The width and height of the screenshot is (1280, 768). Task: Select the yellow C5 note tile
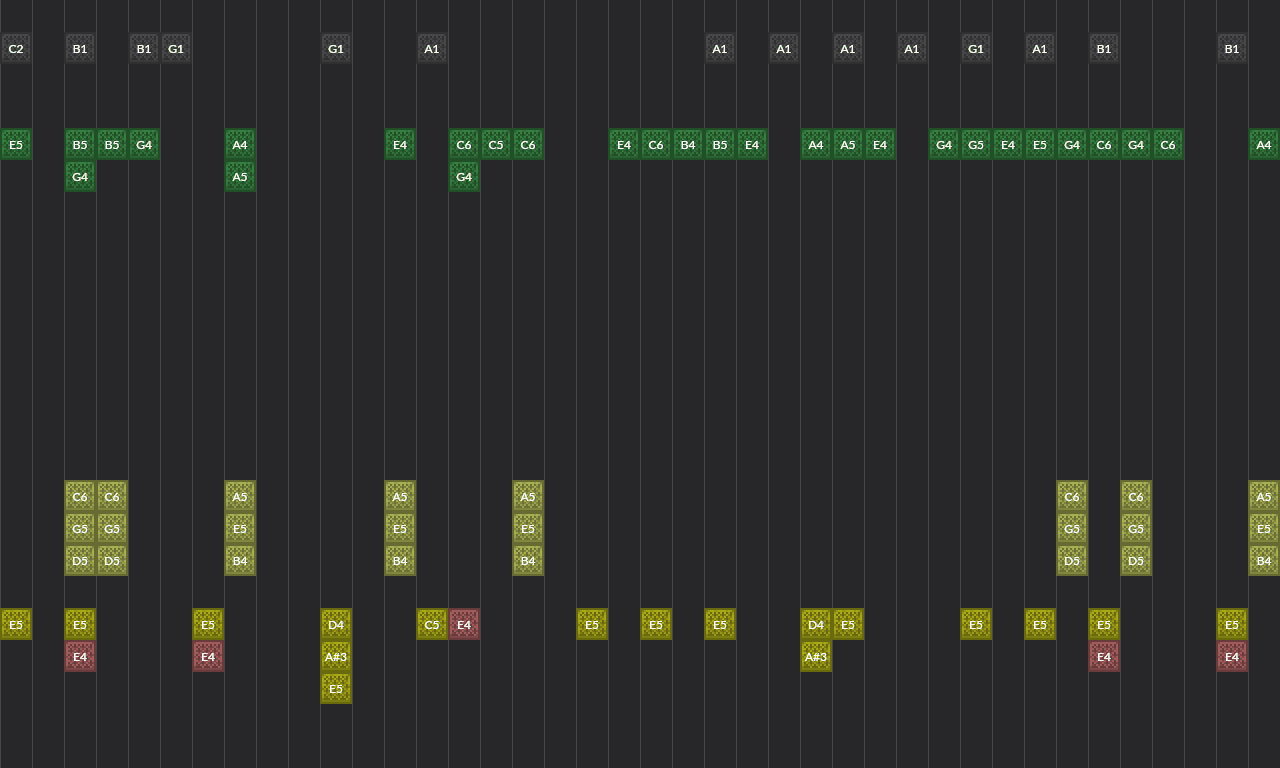coord(432,624)
